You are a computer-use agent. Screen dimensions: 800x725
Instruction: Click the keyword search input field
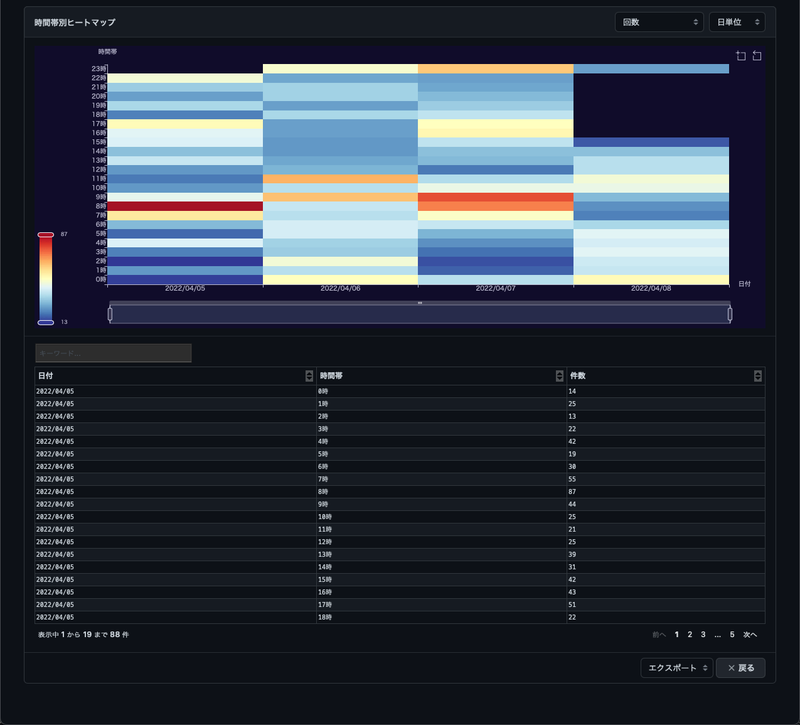point(113,353)
